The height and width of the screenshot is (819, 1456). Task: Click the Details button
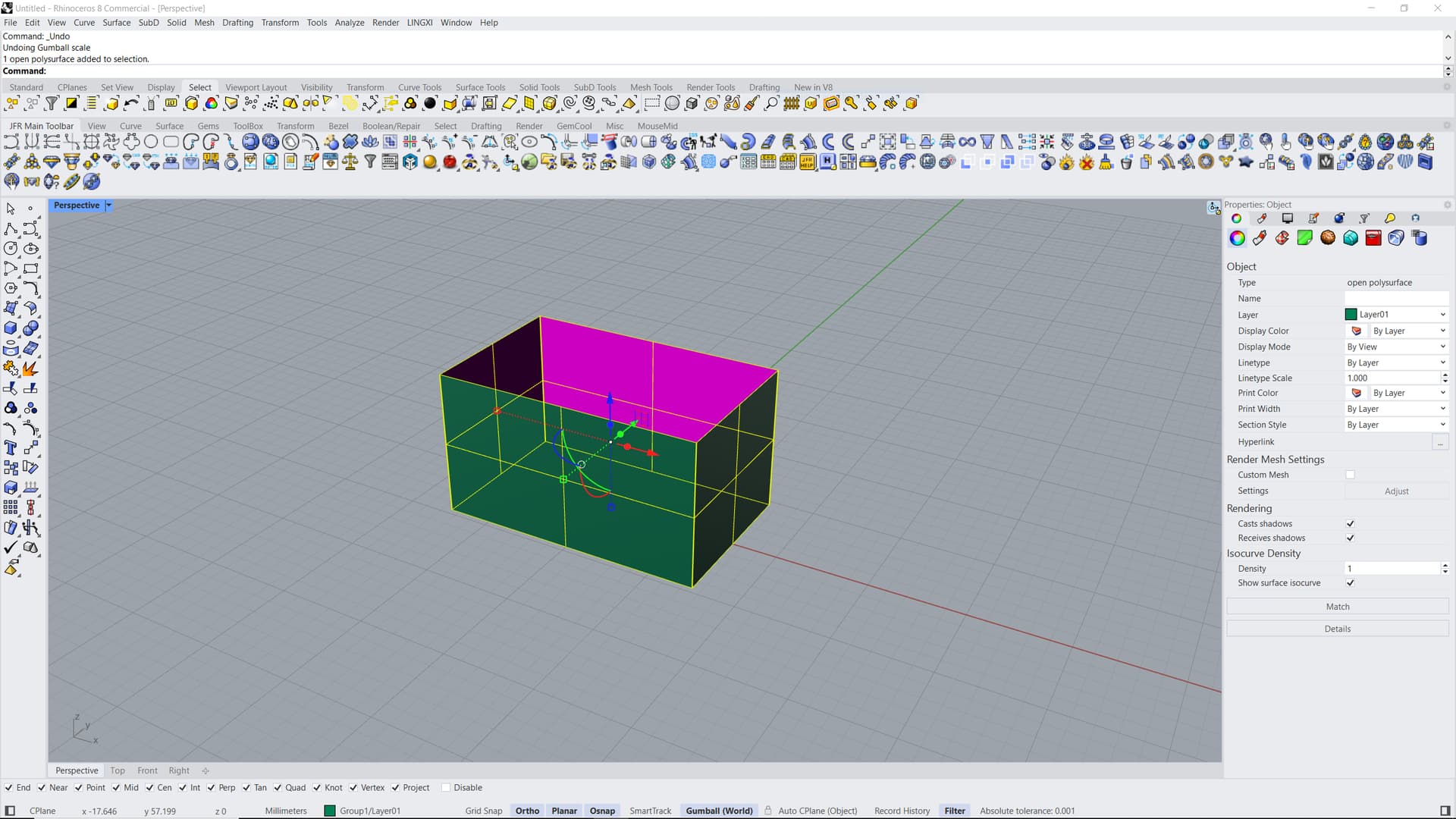pyautogui.click(x=1338, y=629)
